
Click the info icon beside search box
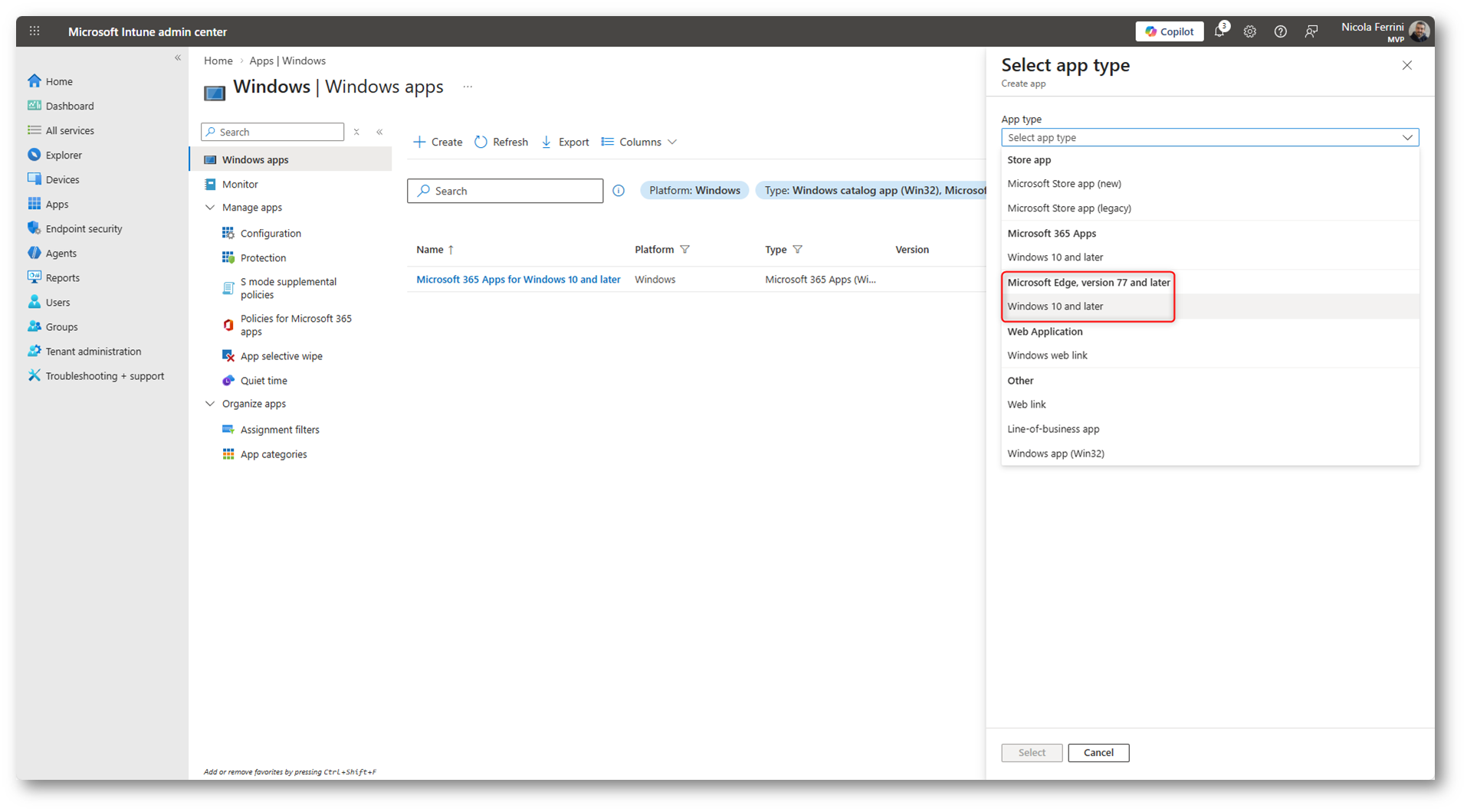tap(619, 191)
